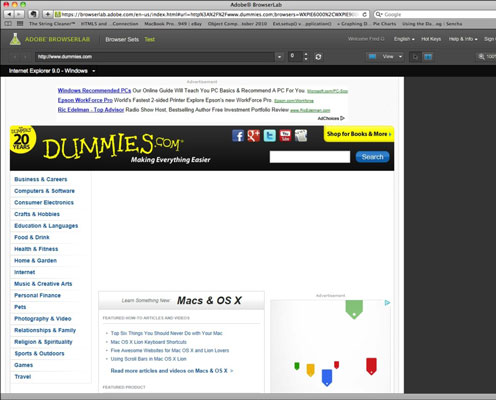Open the Dummies Google Plus icon
496x400 pixels.
254,136
